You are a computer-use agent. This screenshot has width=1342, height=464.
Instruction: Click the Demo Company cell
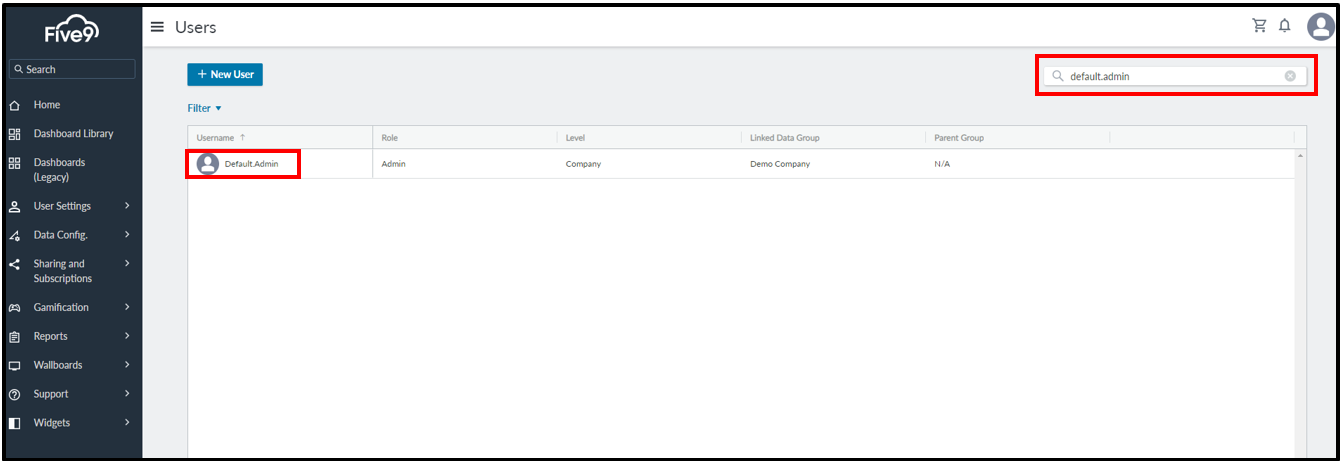(x=780, y=164)
